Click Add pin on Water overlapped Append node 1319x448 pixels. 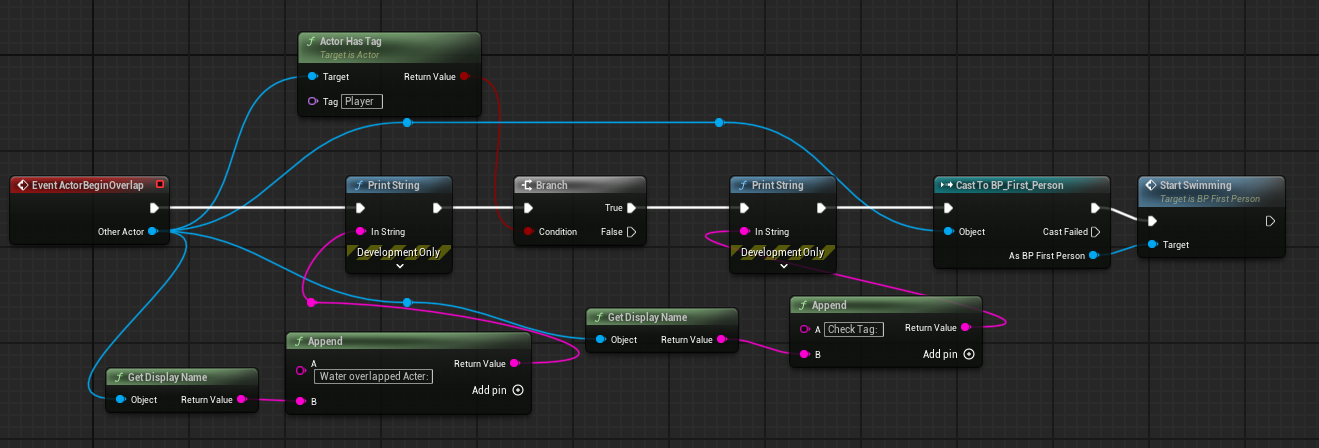click(498, 390)
